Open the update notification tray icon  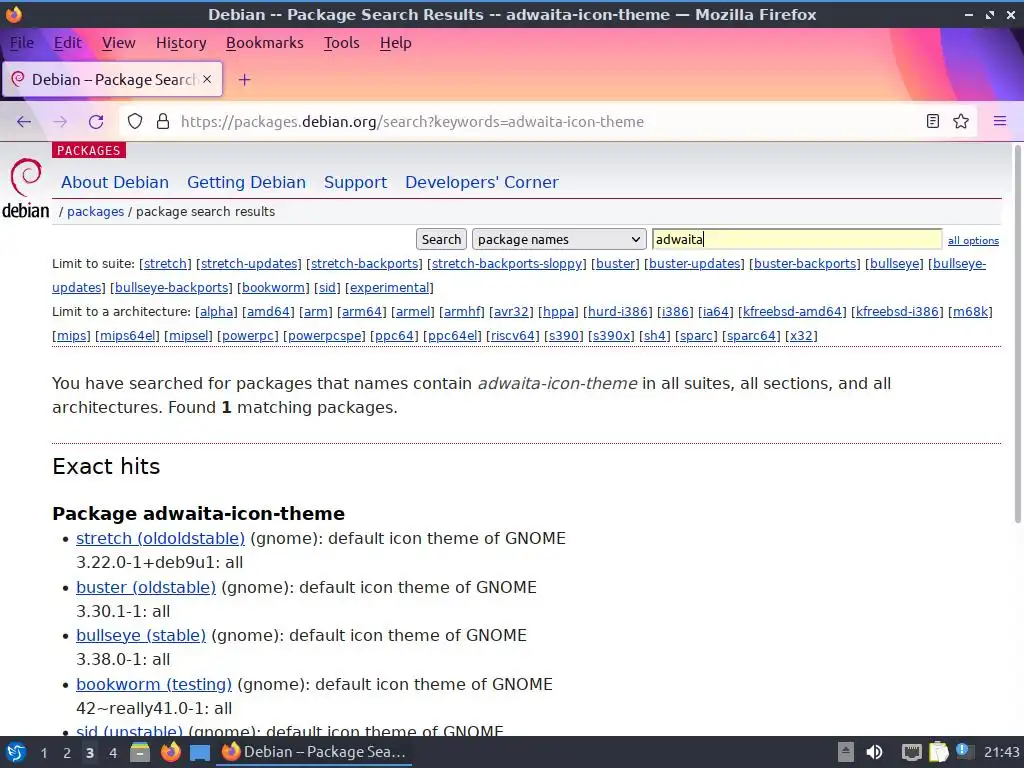(x=963, y=751)
